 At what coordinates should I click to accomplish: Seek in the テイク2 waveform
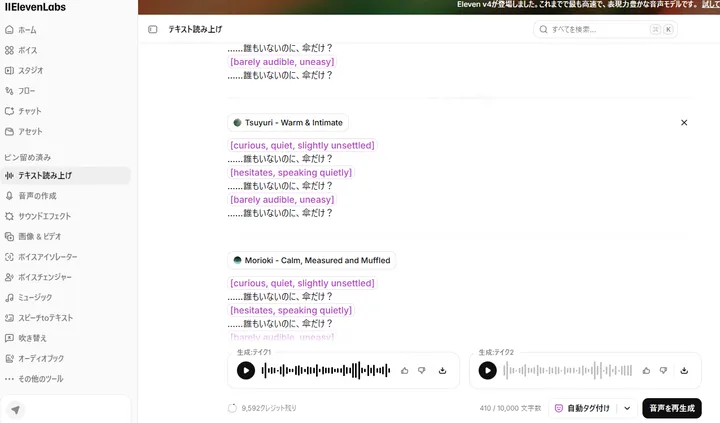[x=568, y=371]
